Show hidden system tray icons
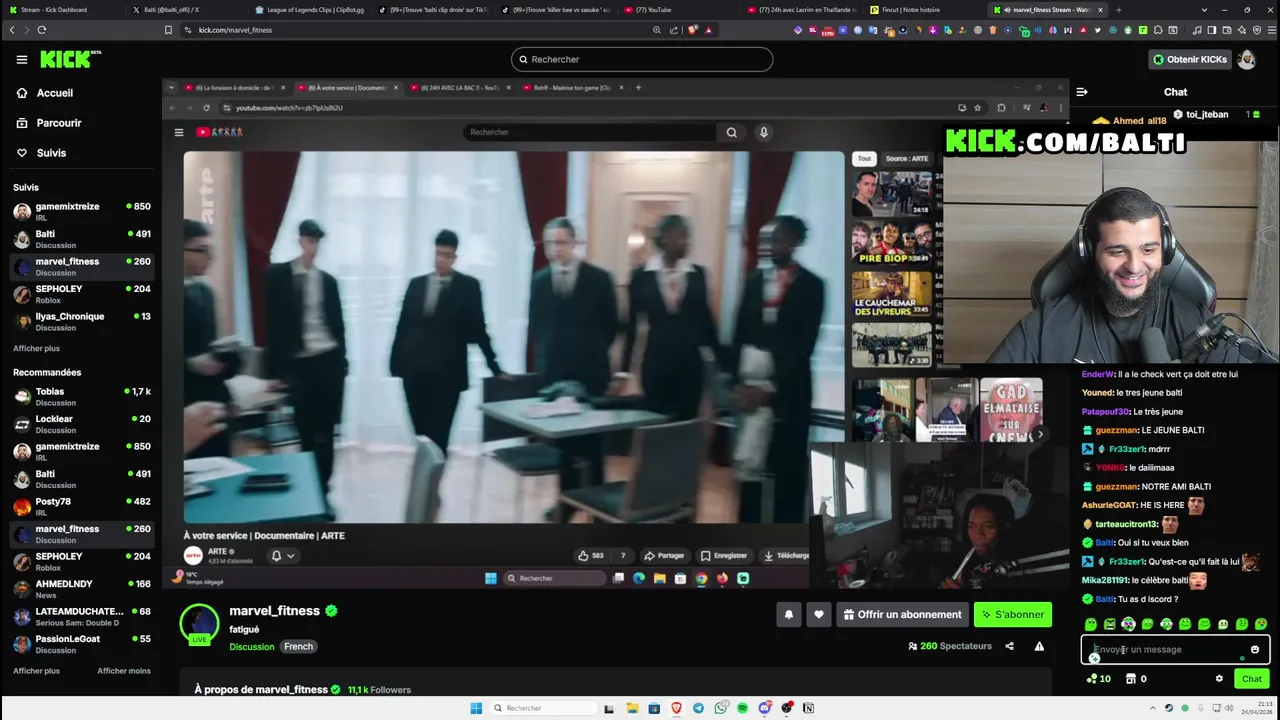Viewport: 1280px width, 720px height. pyautogui.click(x=1152, y=708)
